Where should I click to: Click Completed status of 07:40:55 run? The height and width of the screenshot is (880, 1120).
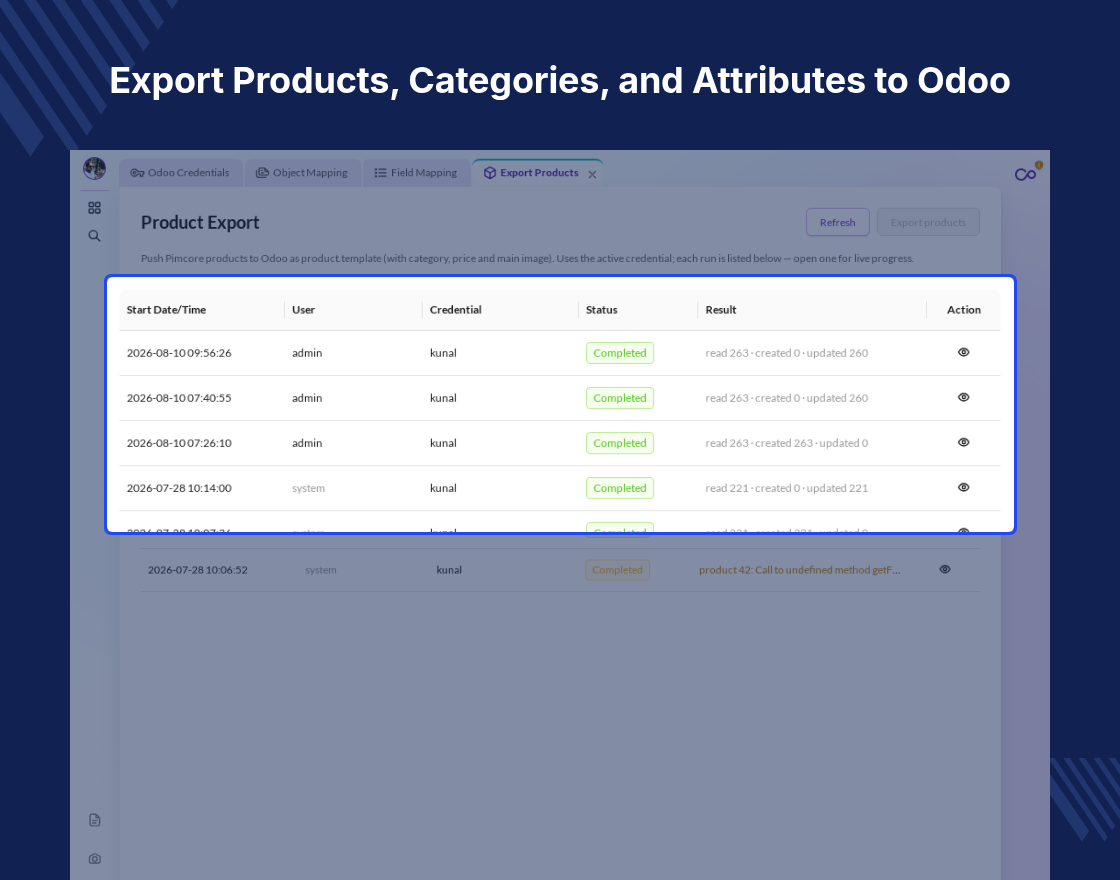620,398
